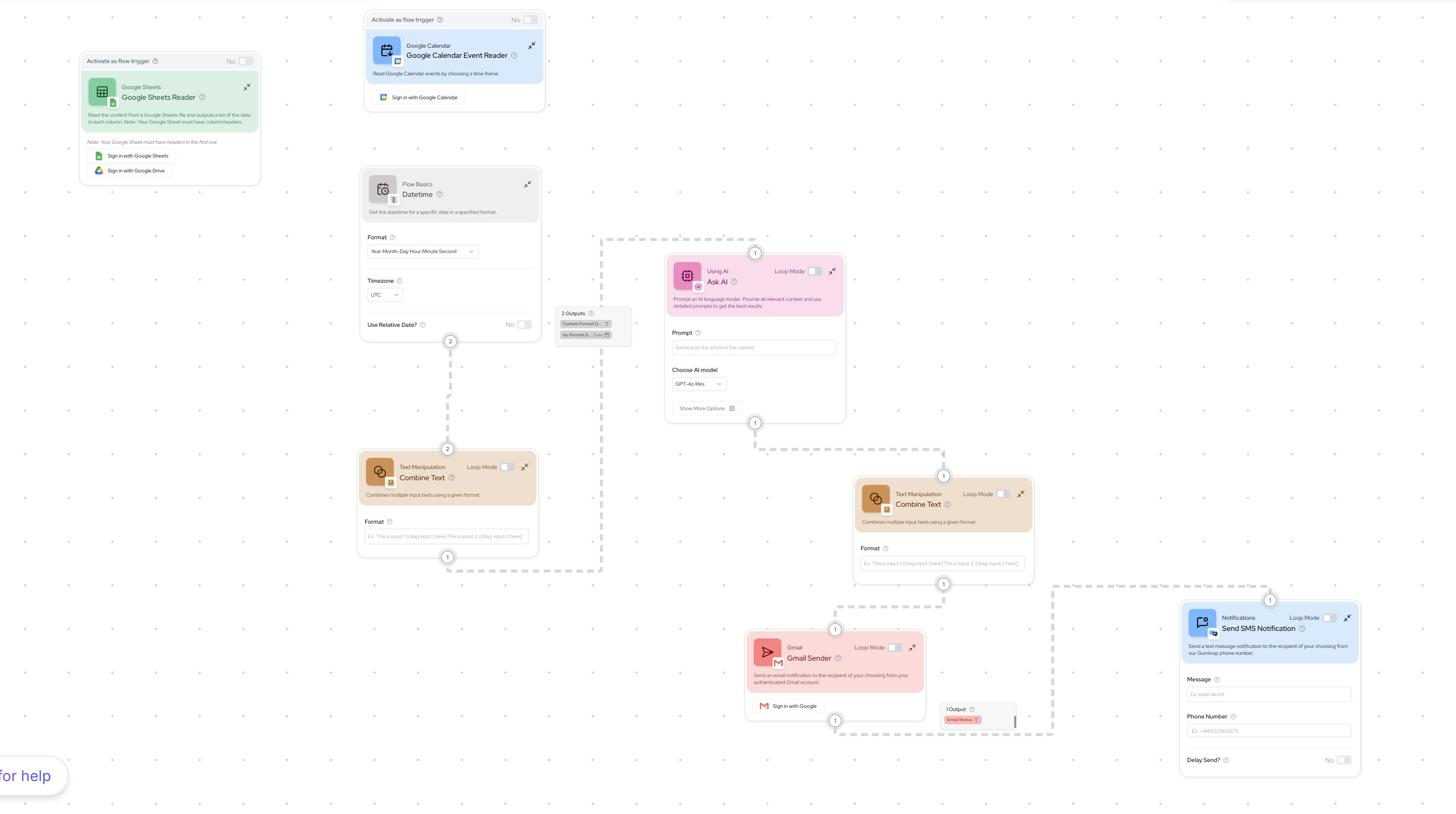
Task: Toggle flow trigger on Google Sheets Reader
Action: click(x=245, y=61)
